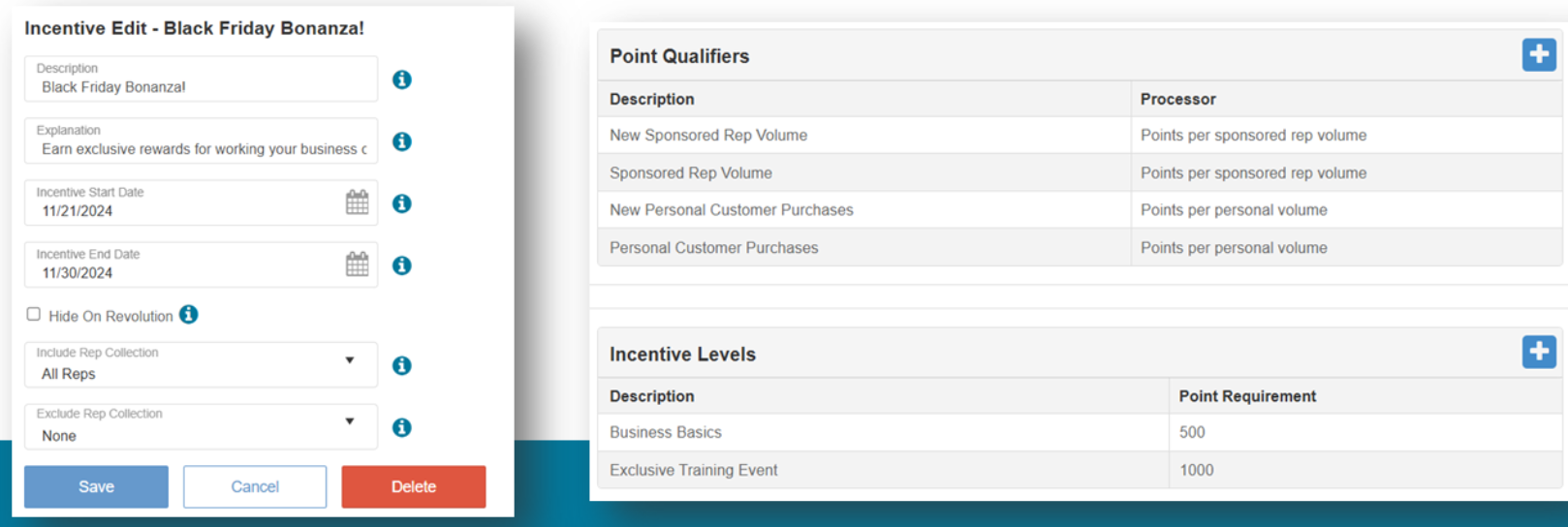The width and height of the screenshot is (1568, 527).
Task: Click info icon beside Explanation field
Action: pos(401,141)
